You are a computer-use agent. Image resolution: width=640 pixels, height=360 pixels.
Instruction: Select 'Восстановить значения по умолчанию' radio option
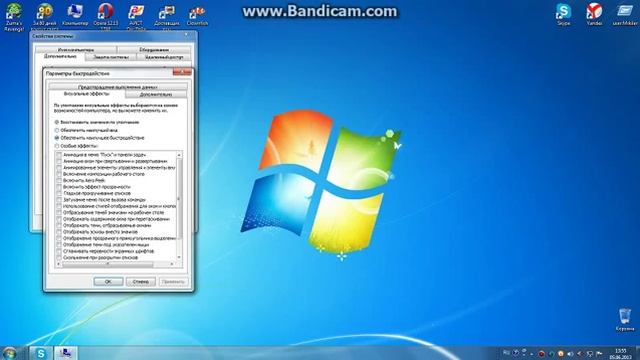point(97,122)
